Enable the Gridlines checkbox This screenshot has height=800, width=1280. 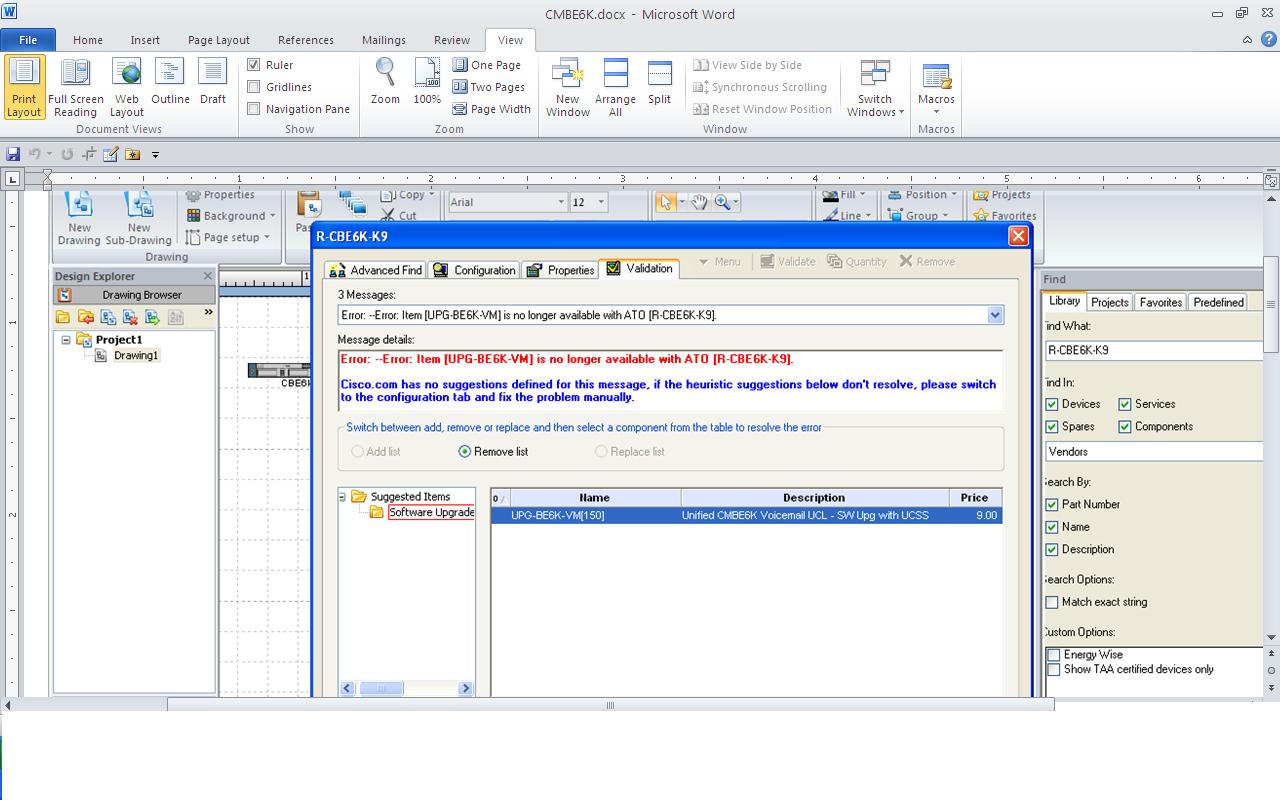pyautogui.click(x=254, y=87)
